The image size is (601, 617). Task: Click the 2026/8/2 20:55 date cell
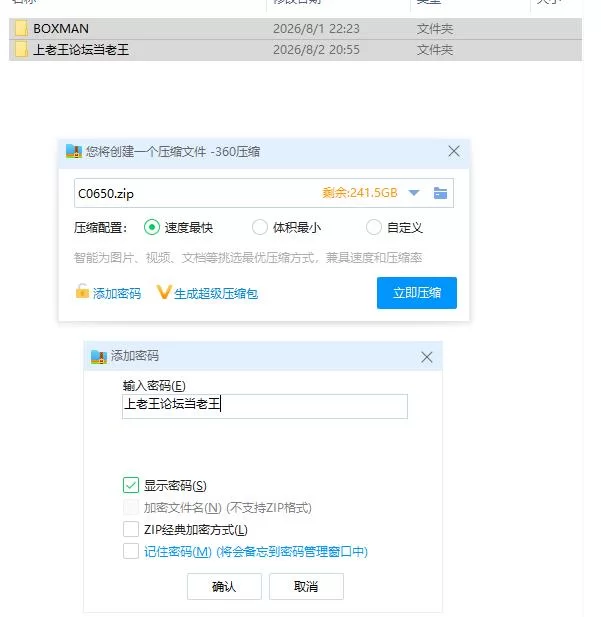pos(316,50)
